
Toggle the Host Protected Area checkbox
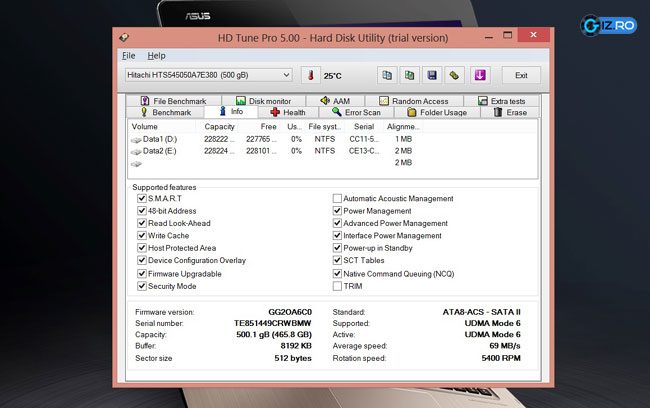[142, 248]
